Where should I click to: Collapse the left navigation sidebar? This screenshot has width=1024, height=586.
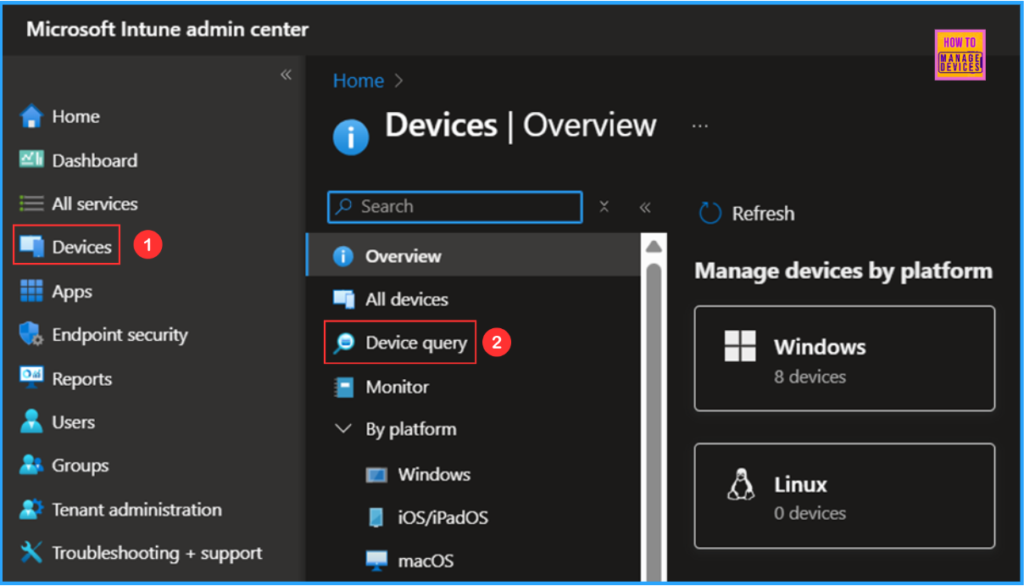[x=286, y=74]
